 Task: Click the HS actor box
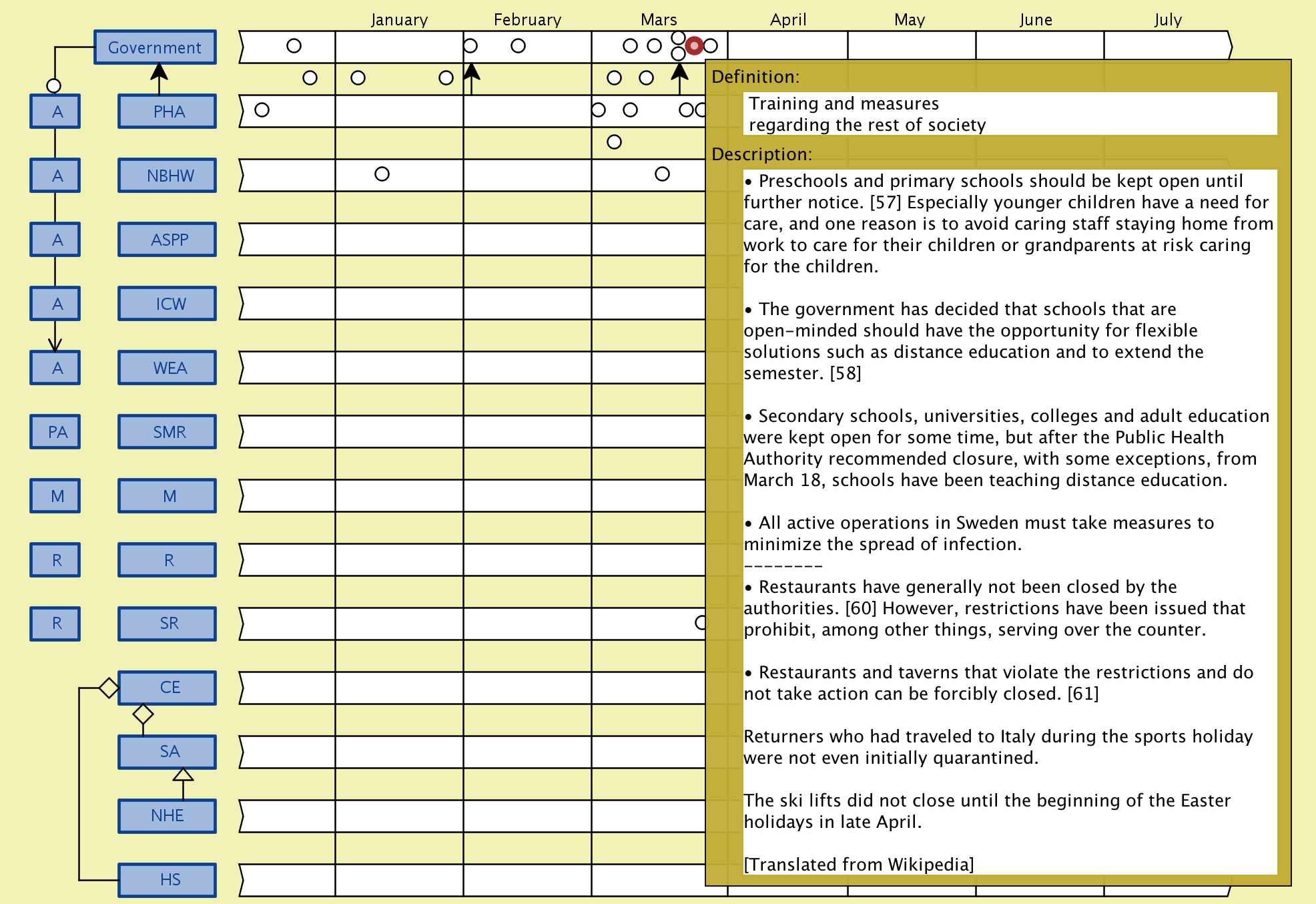coord(168,880)
